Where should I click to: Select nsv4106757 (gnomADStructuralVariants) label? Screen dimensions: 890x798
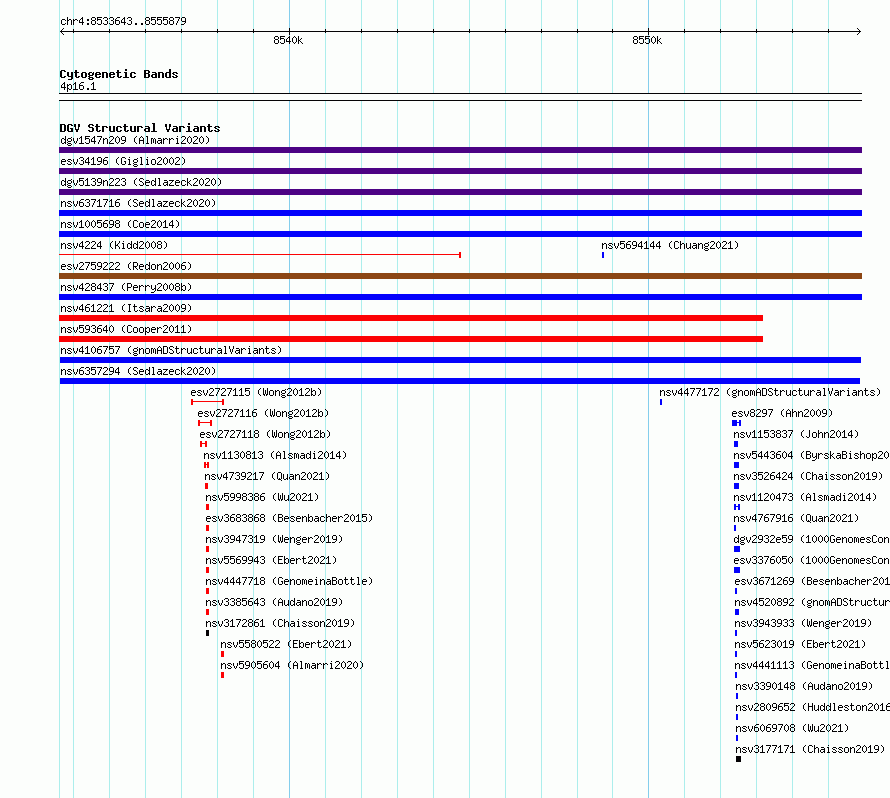coord(171,350)
